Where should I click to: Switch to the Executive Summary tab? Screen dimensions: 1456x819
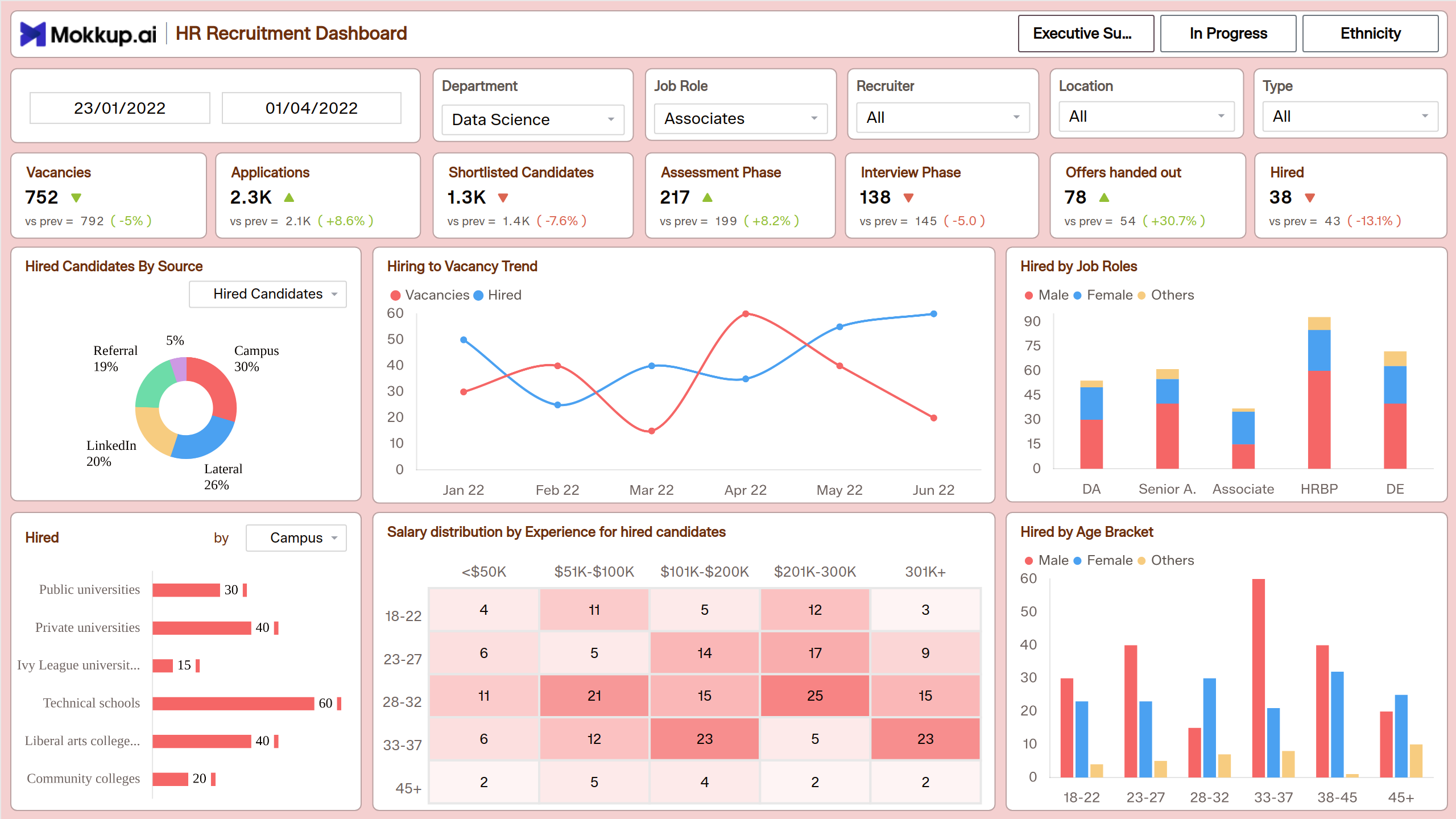click(x=1086, y=34)
